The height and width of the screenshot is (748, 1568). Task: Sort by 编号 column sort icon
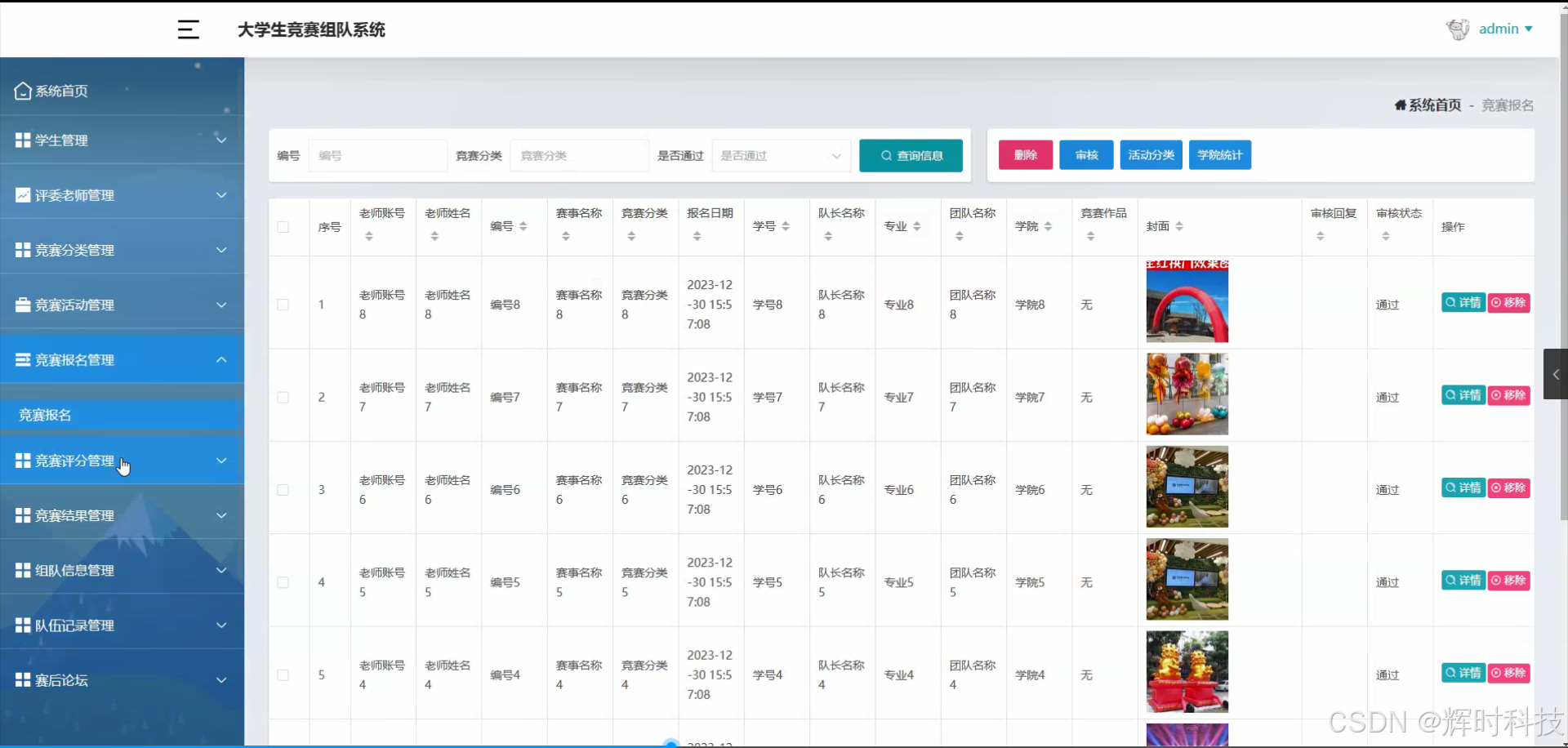click(x=523, y=226)
